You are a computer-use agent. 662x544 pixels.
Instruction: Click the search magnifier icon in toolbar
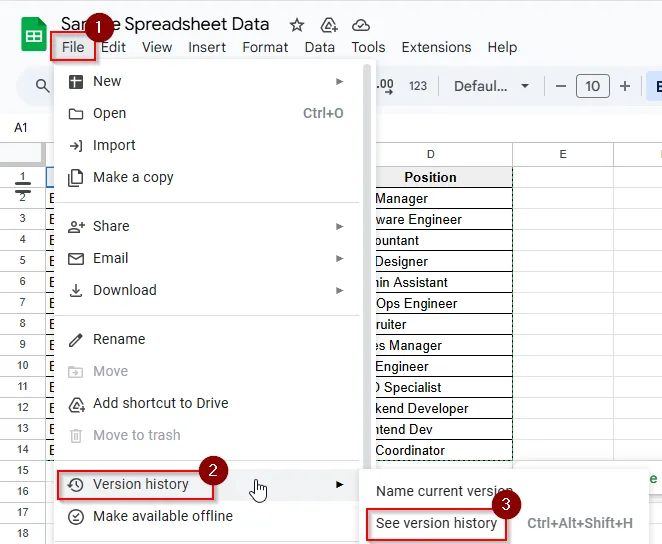pos(42,86)
